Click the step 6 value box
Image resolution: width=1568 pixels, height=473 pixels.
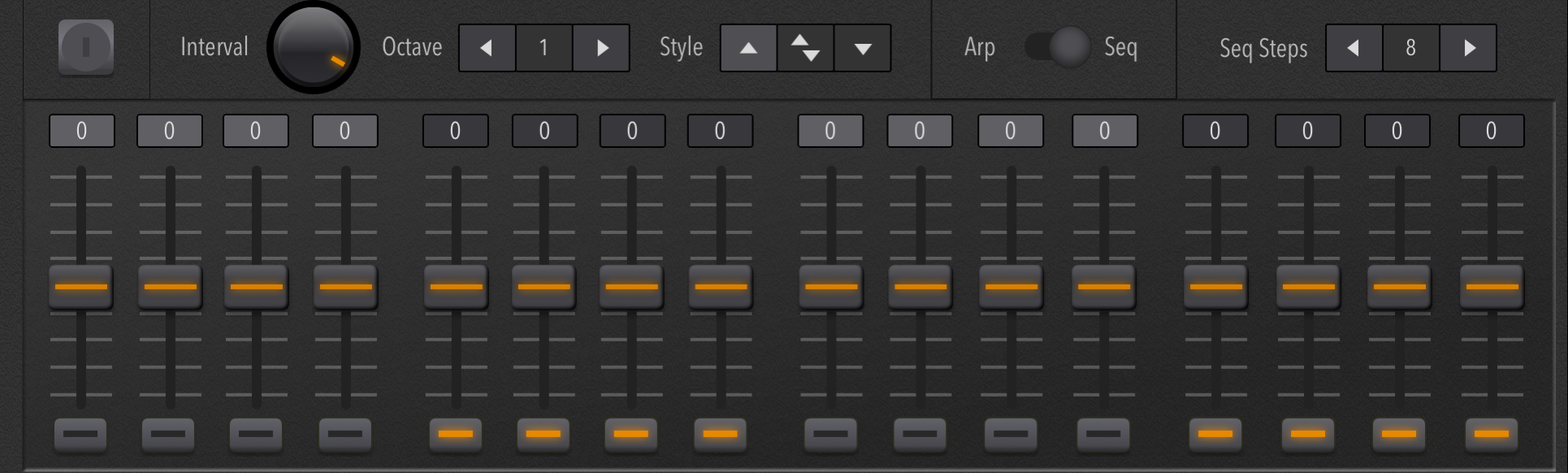point(545,131)
